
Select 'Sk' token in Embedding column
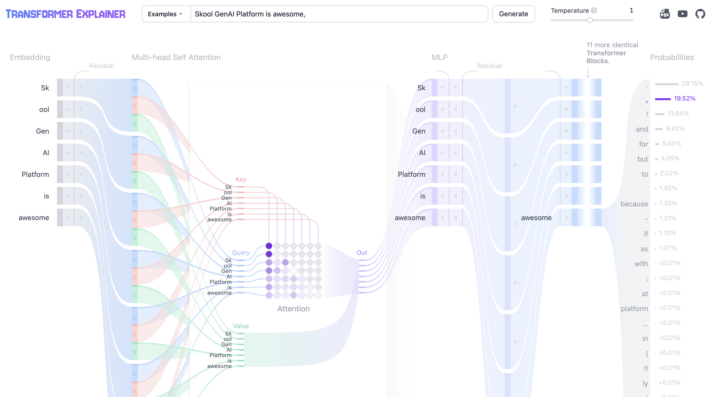click(45, 88)
